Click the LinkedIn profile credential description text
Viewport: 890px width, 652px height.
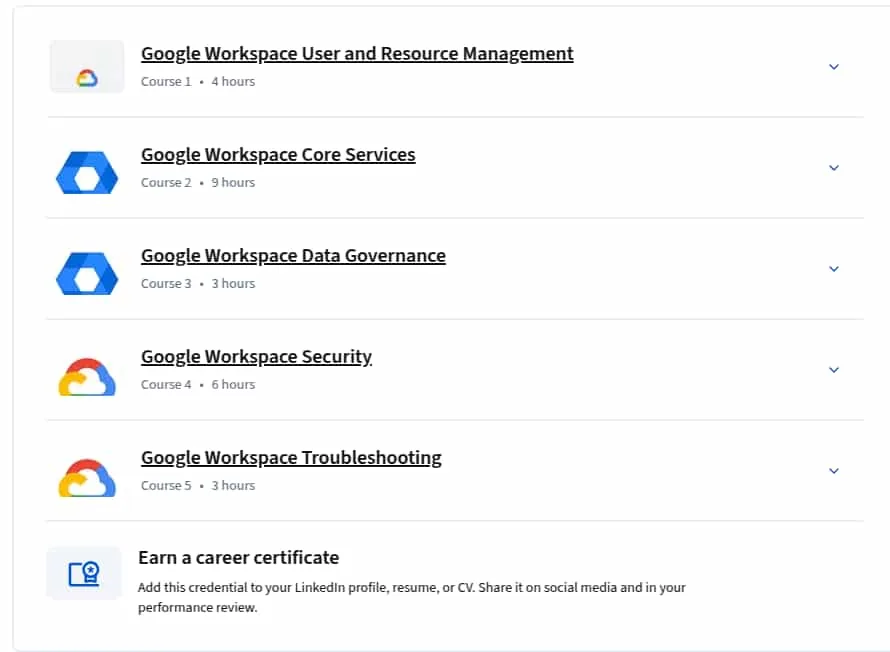[412, 598]
